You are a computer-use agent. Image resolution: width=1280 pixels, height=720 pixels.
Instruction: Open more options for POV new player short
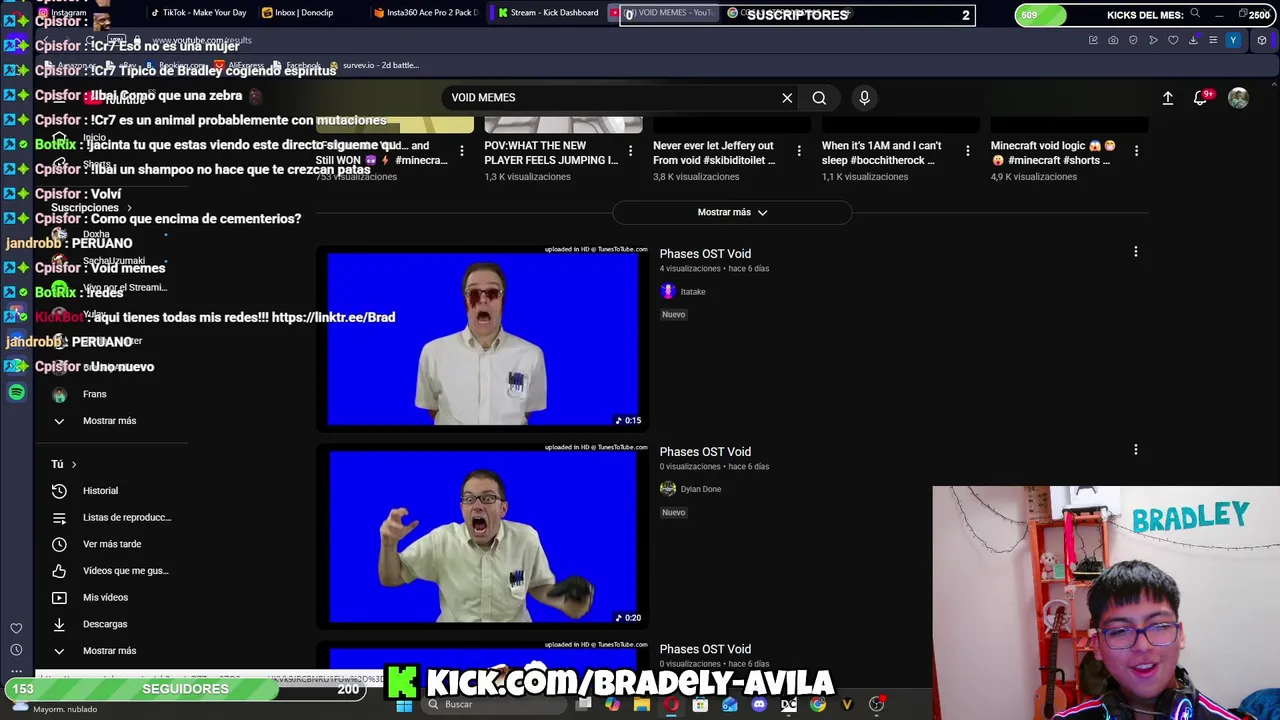click(x=630, y=151)
